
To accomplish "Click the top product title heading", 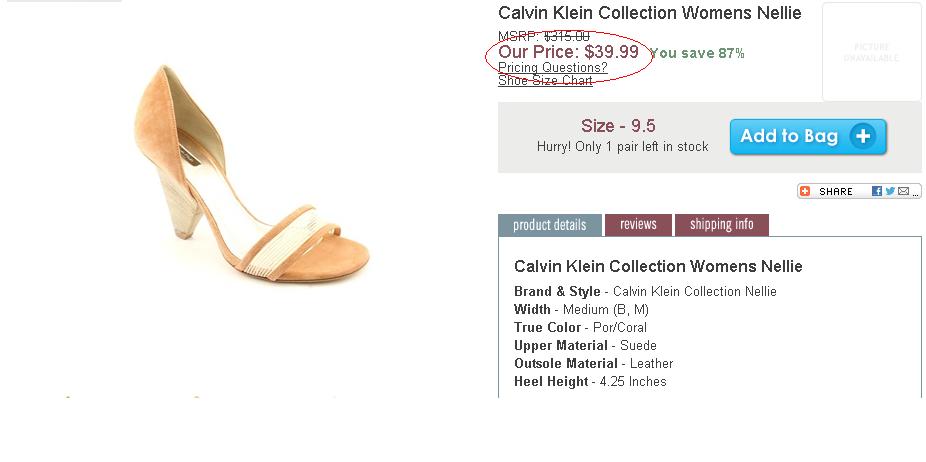I will tap(650, 12).
